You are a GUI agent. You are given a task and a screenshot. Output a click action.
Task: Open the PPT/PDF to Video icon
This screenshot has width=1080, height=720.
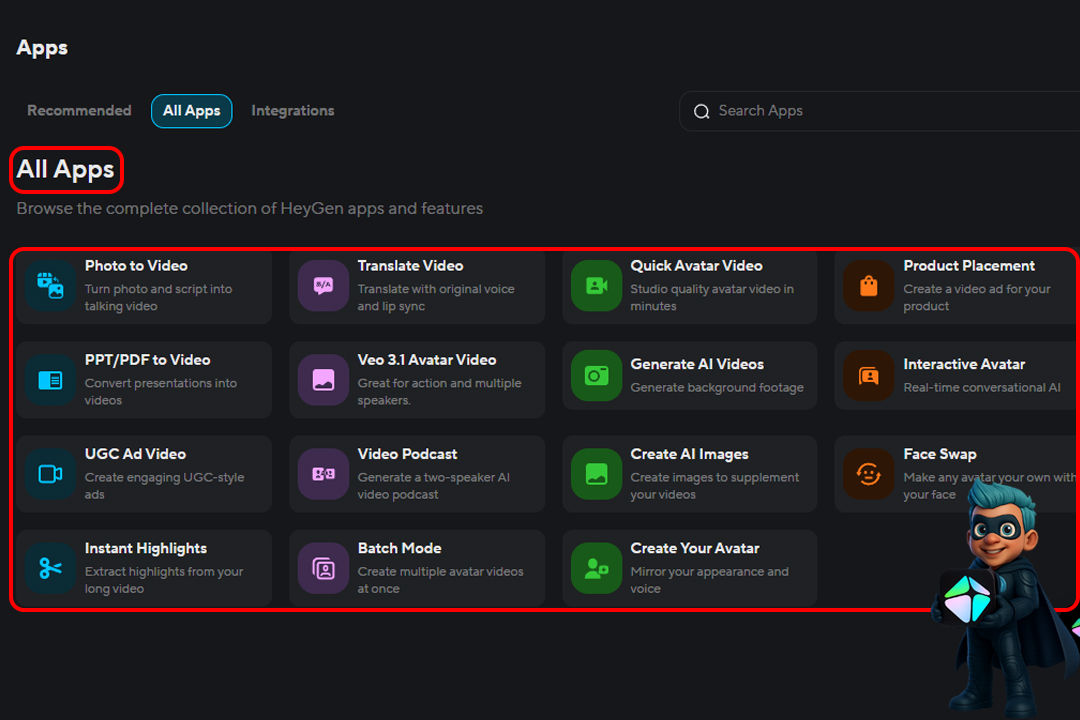click(x=50, y=380)
